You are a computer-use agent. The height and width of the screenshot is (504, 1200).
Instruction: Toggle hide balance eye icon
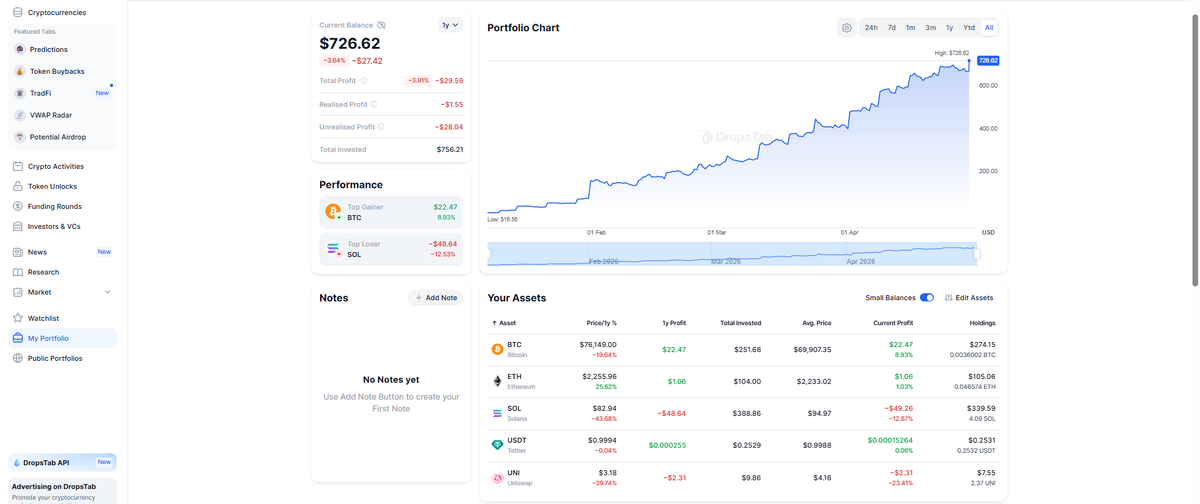click(x=381, y=25)
